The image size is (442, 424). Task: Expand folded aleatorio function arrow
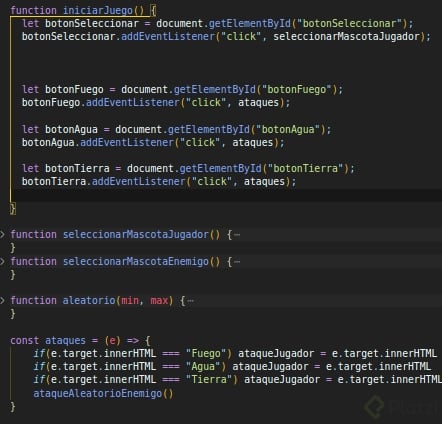(x=3, y=300)
